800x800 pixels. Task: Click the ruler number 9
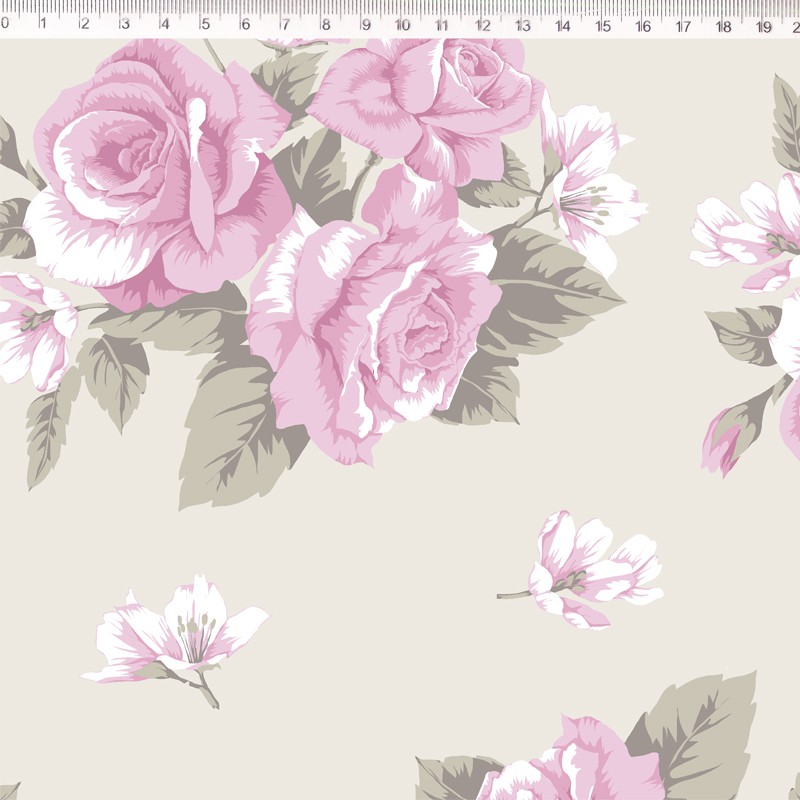click(366, 24)
